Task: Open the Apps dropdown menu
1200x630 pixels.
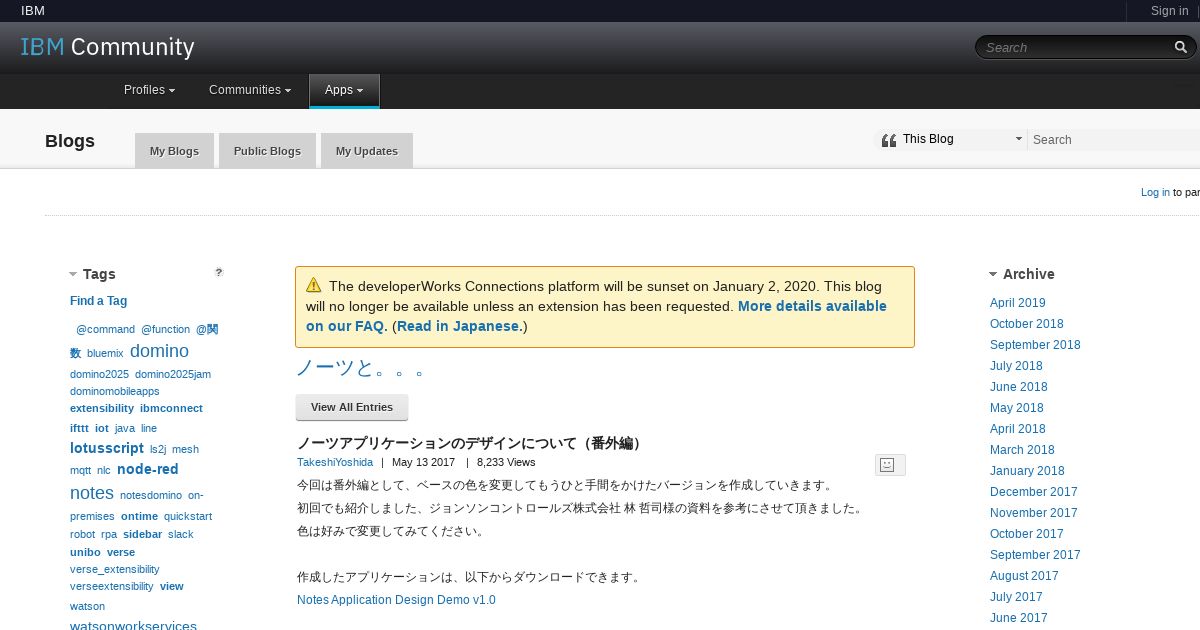Action: click(344, 90)
